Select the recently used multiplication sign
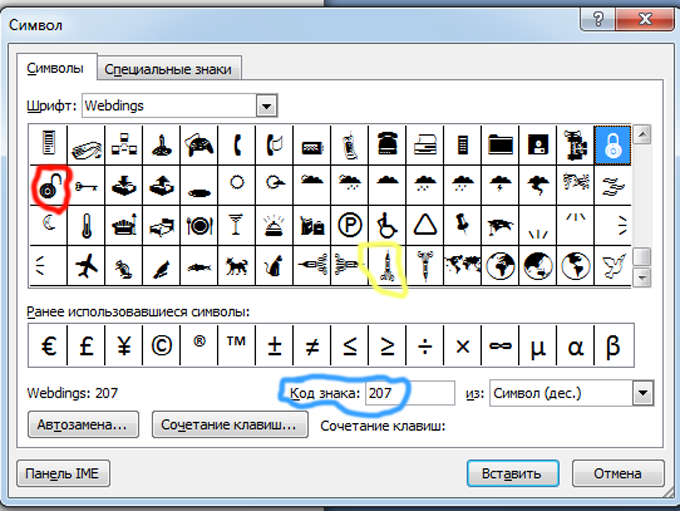Viewport: 680px width, 511px height. [462, 346]
